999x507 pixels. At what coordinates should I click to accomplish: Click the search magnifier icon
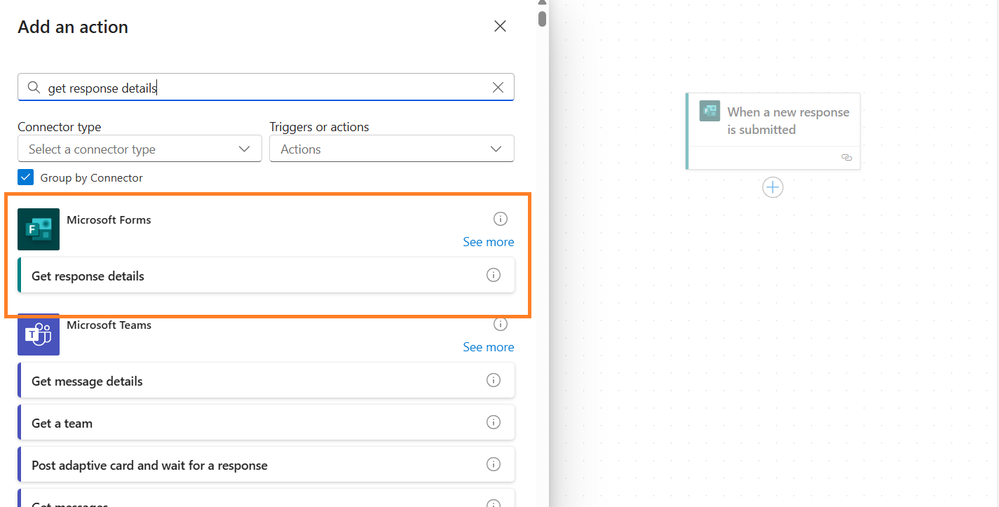34,87
